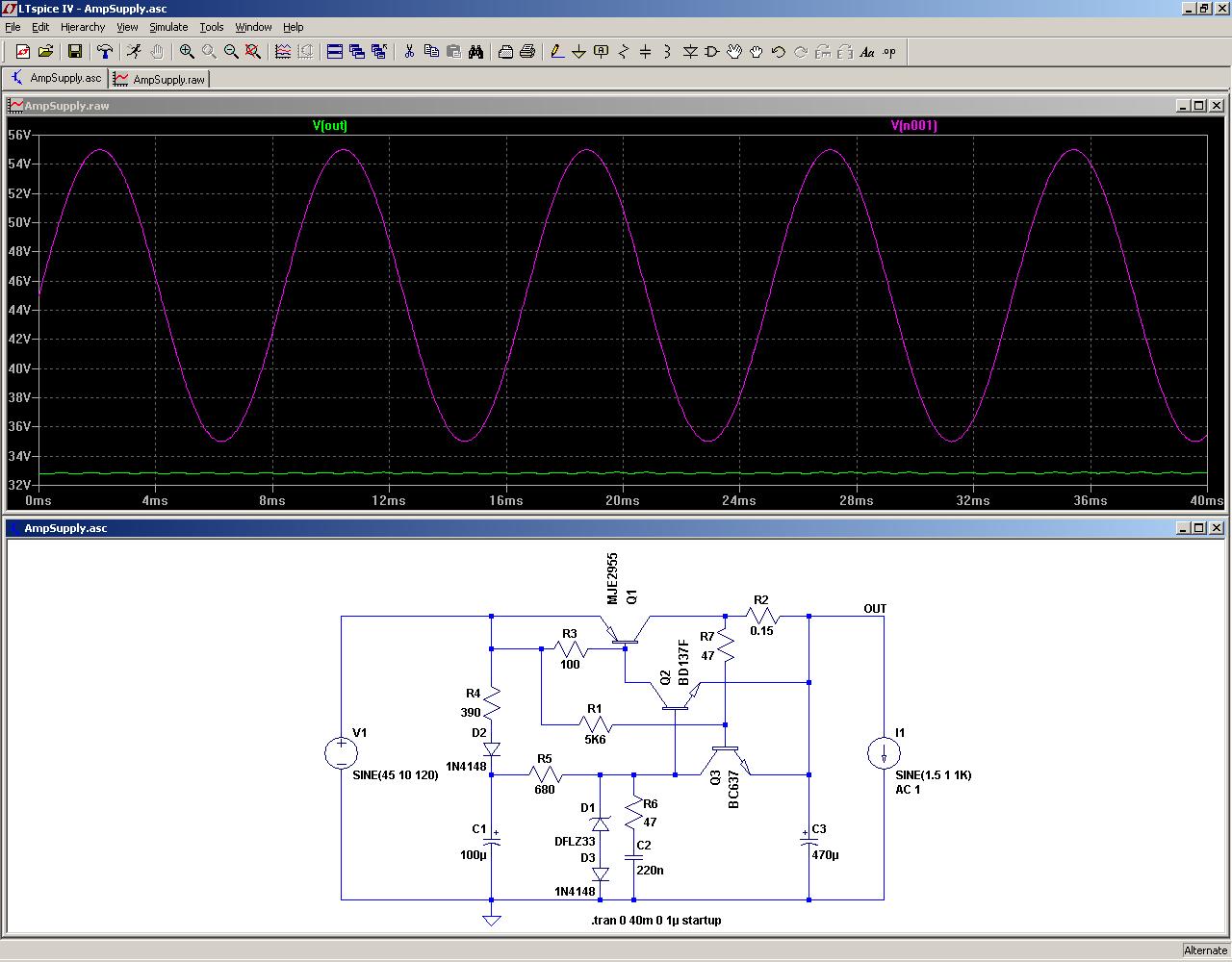Tile windows horizontally using the toolbar icon

tap(335, 52)
